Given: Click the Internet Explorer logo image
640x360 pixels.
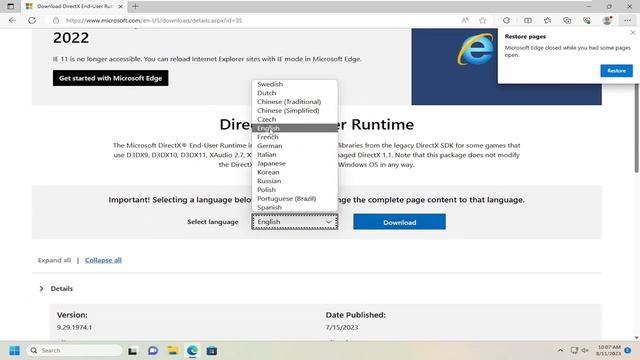Looking at the screenshot, I should [x=476, y=49].
